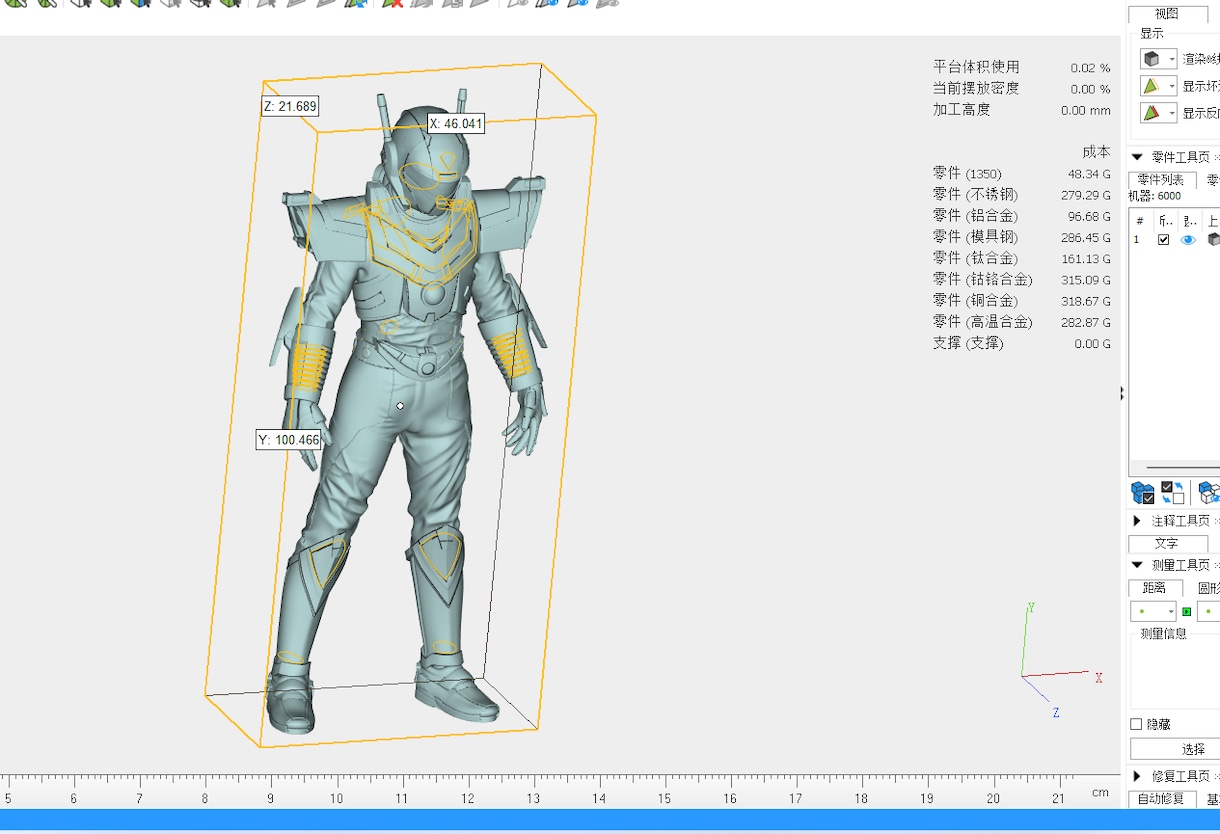Viewport: 1220px width, 834px height.
Task: Click the 机器: 6000 label
Action: [x=1155, y=196]
